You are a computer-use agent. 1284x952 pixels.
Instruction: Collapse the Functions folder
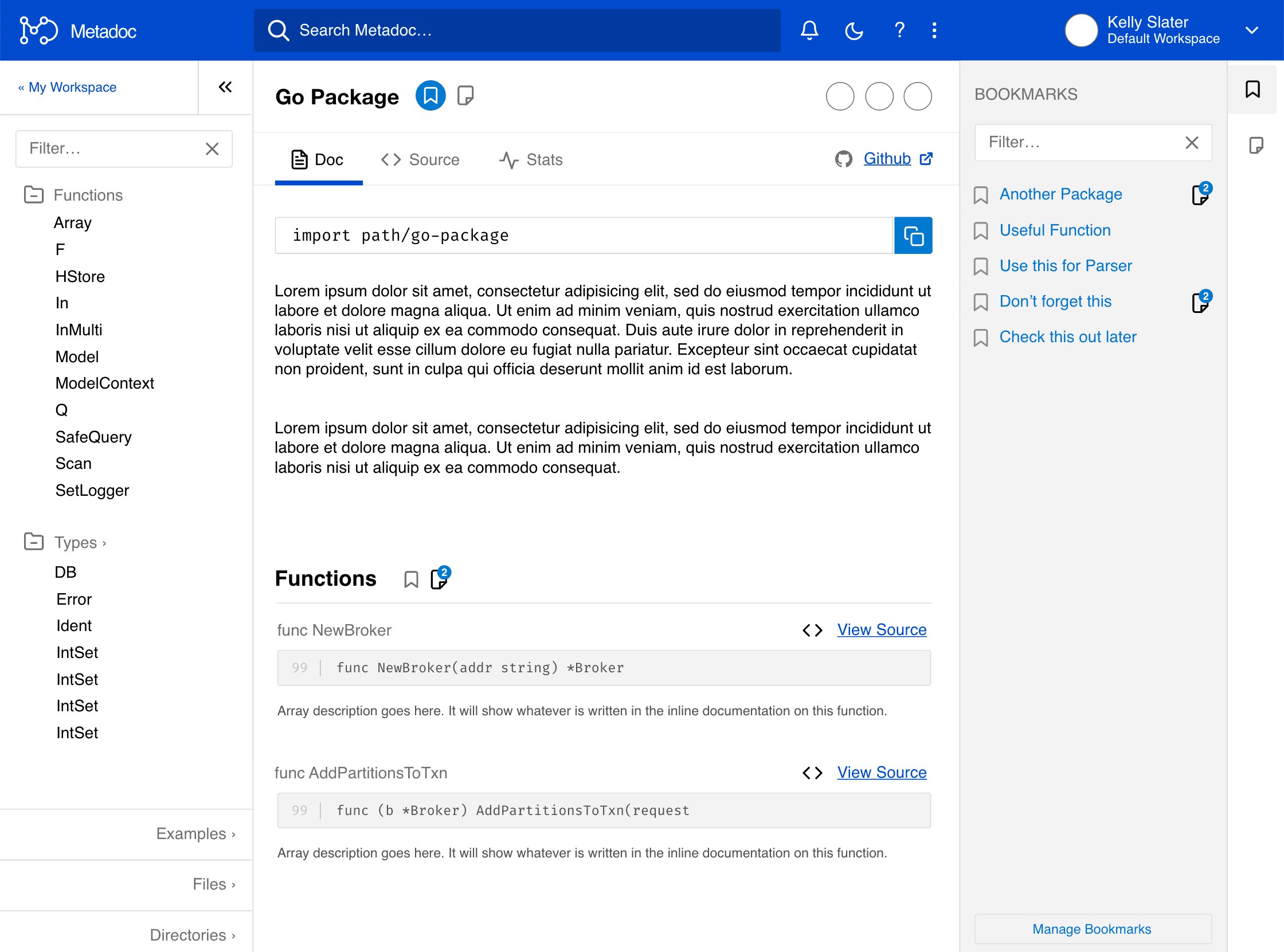coord(33,195)
